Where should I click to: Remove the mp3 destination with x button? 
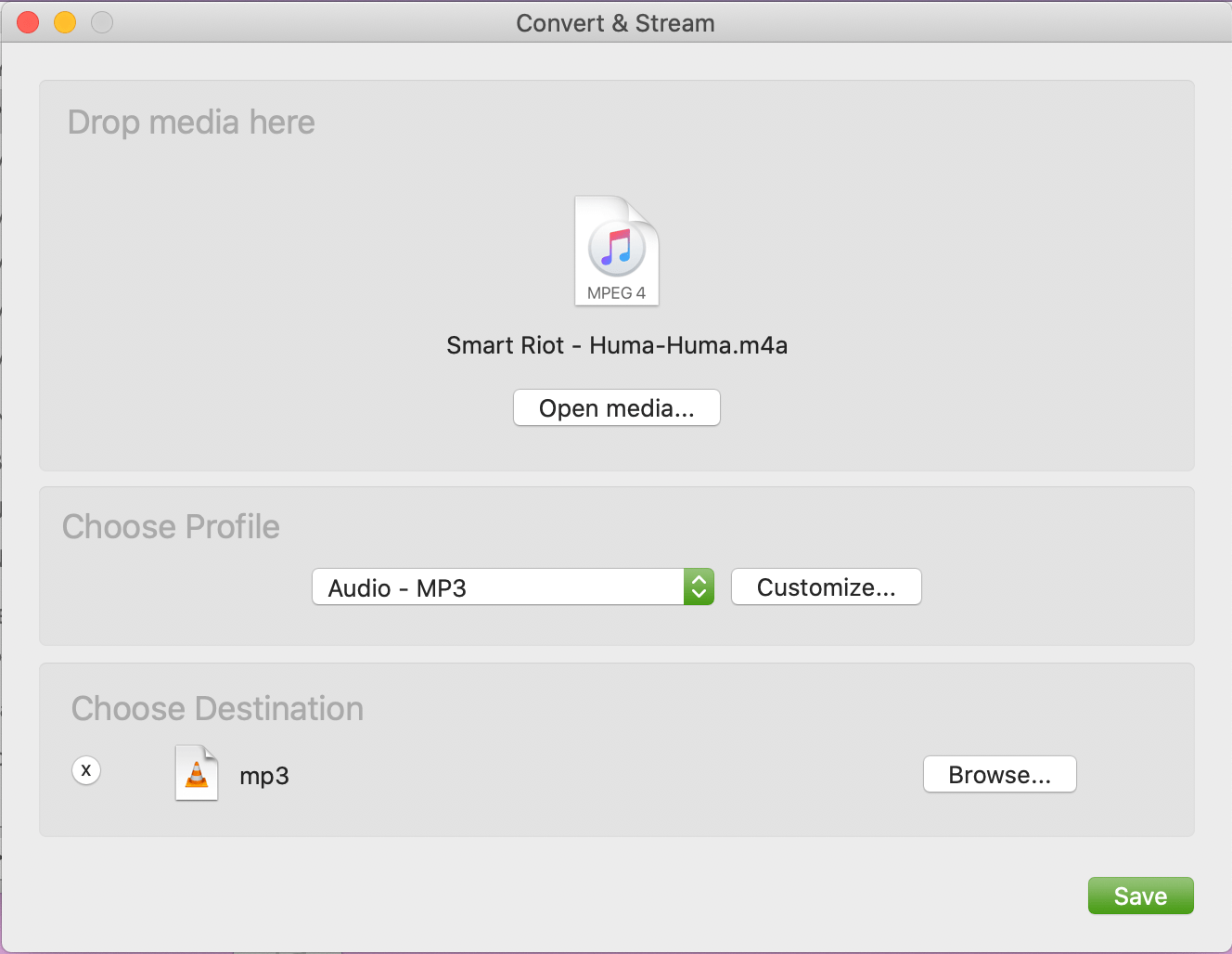pos(86,770)
